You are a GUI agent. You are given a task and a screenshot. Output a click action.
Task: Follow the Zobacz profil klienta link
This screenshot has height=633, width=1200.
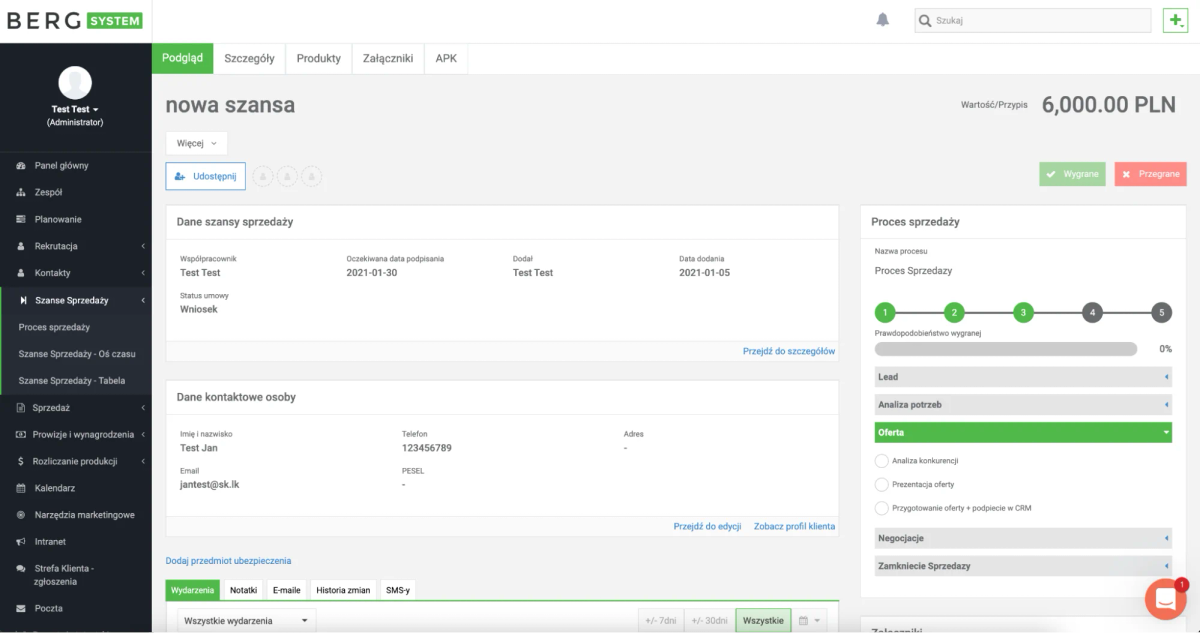[x=794, y=526]
